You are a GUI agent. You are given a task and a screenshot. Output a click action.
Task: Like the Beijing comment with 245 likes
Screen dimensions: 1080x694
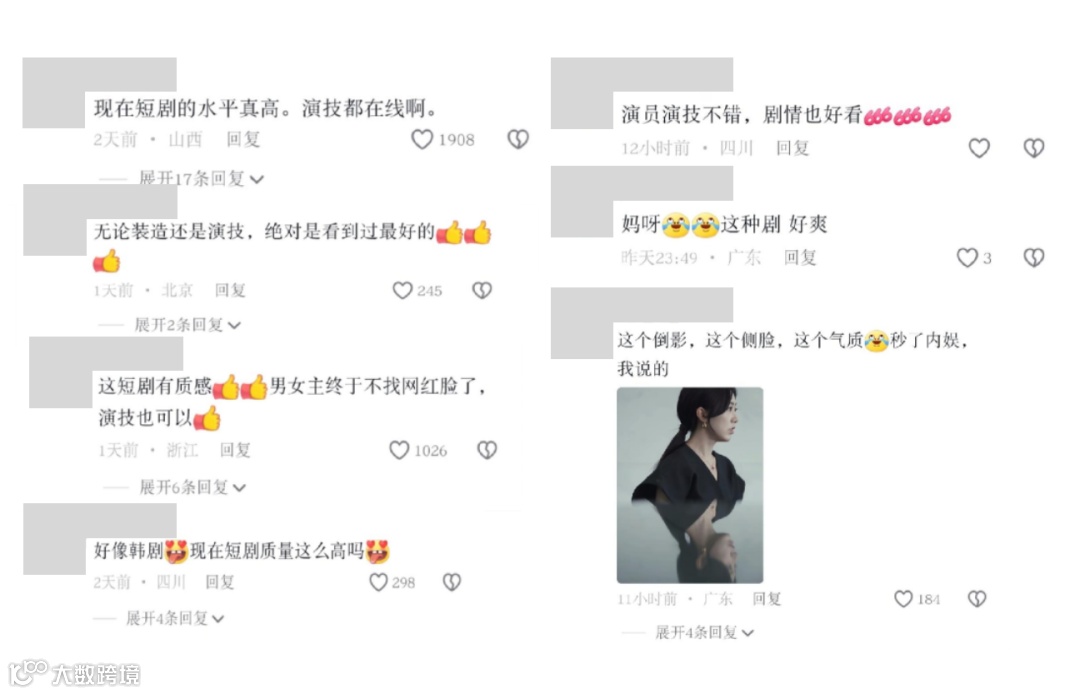tap(402, 291)
